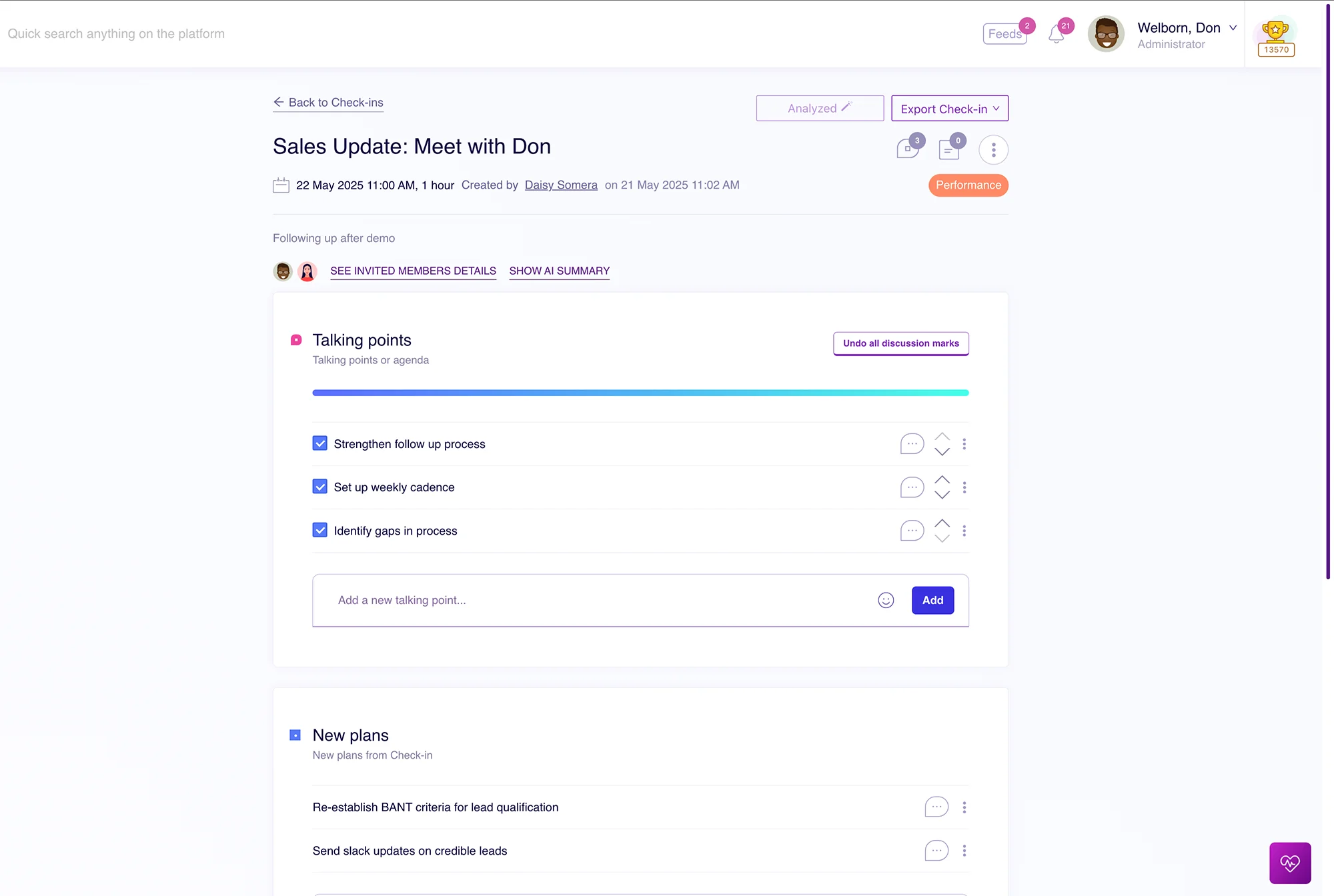This screenshot has height=896, width=1334.
Task: Click the page vertical scrollbar
Action: [1328, 290]
